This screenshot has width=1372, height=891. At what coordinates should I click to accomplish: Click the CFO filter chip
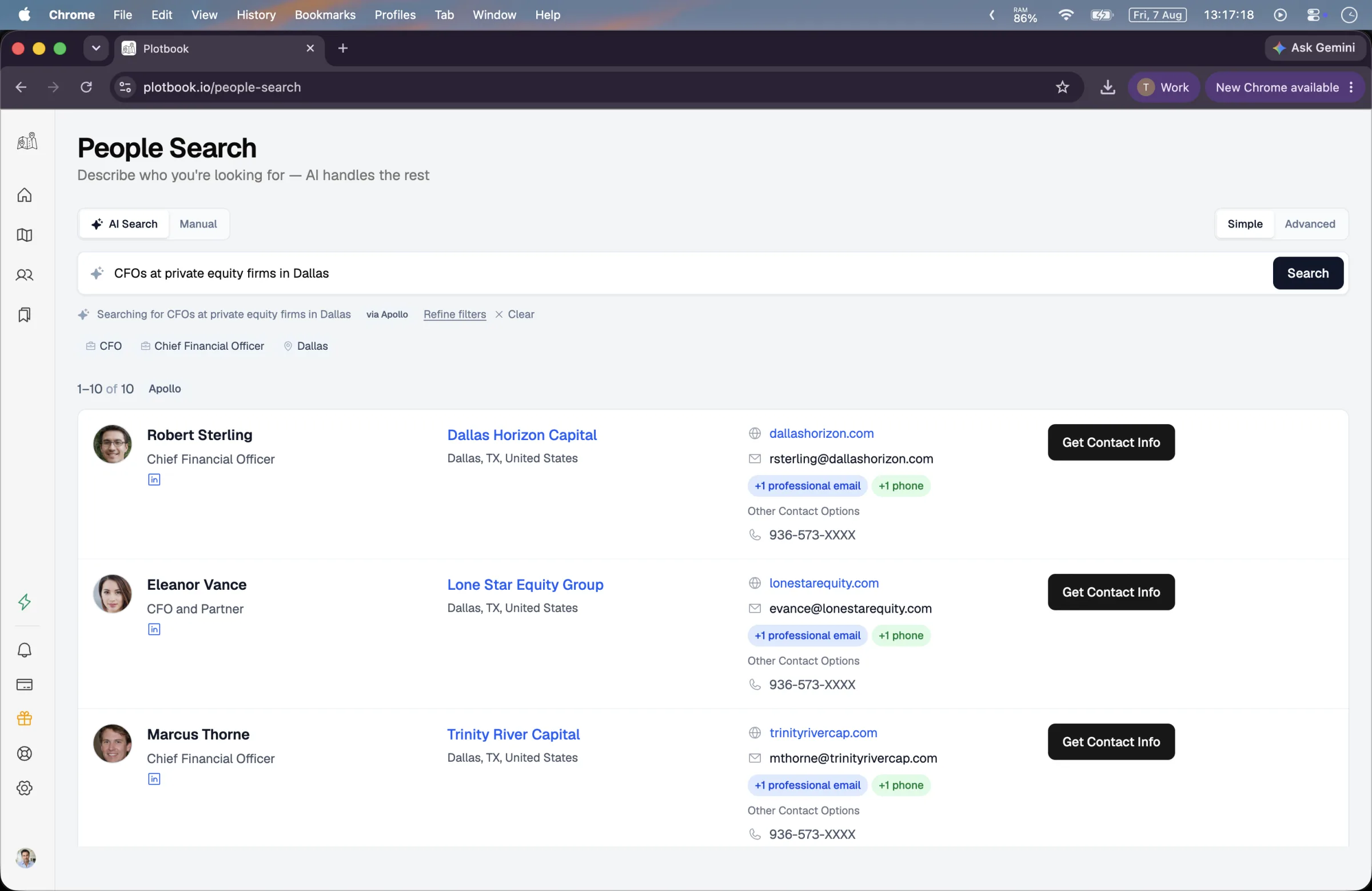(x=104, y=346)
